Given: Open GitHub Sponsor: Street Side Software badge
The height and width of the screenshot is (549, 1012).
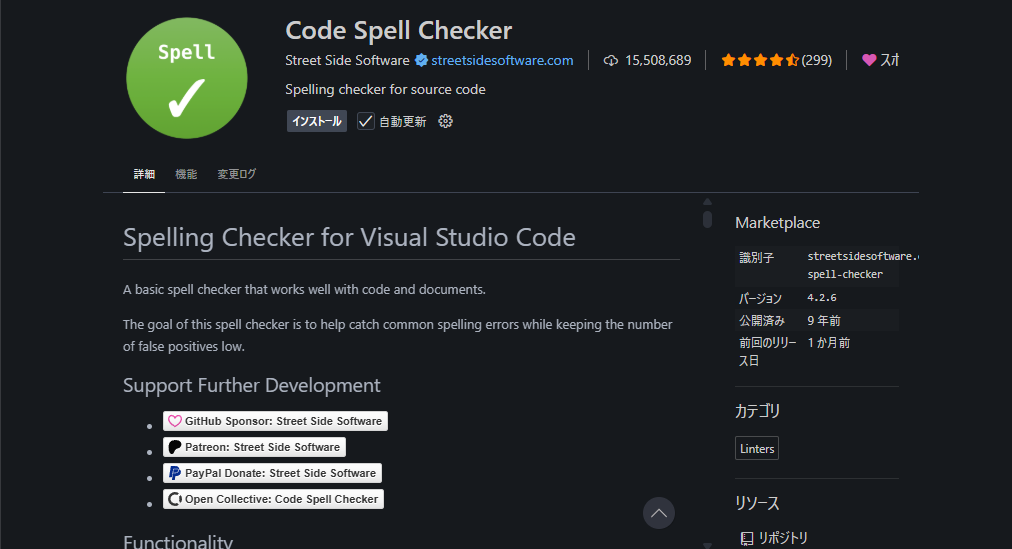Looking at the screenshot, I should pos(276,421).
